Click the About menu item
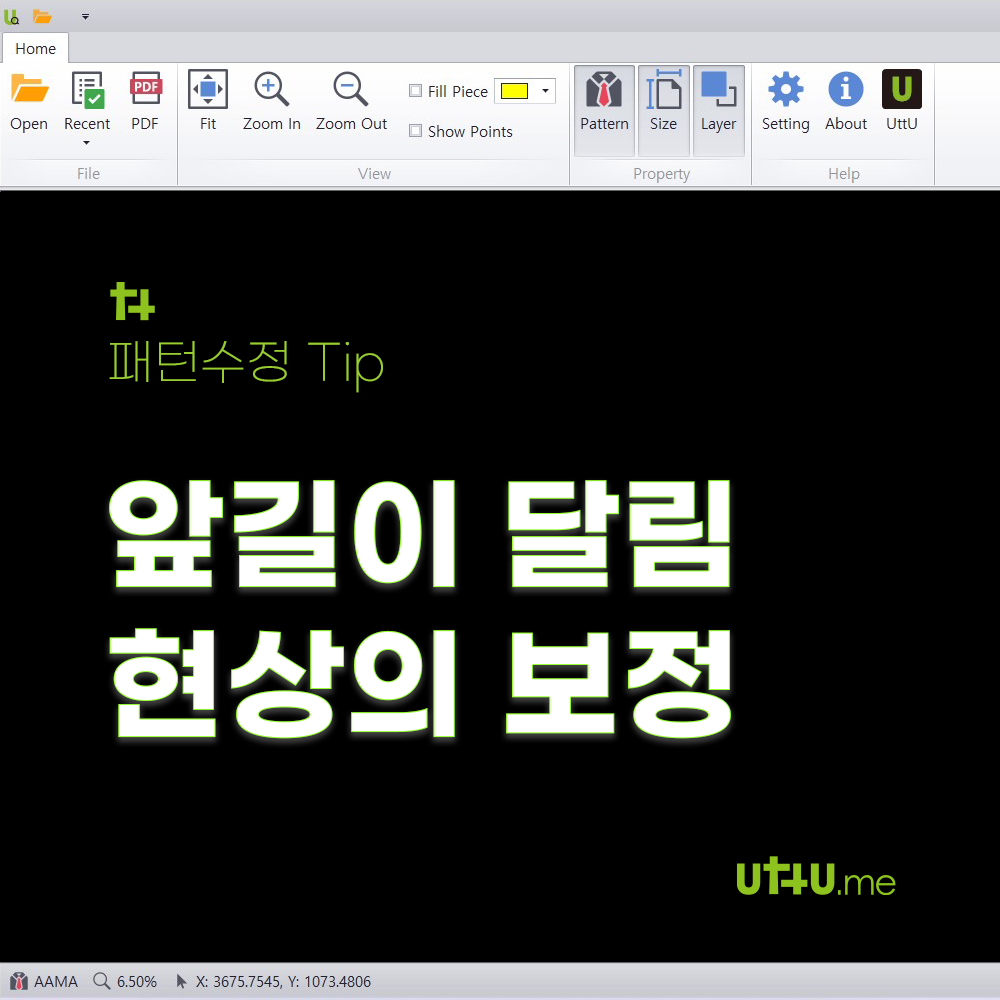Screen dimensions: 1000x1000 (x=845, y=100)
